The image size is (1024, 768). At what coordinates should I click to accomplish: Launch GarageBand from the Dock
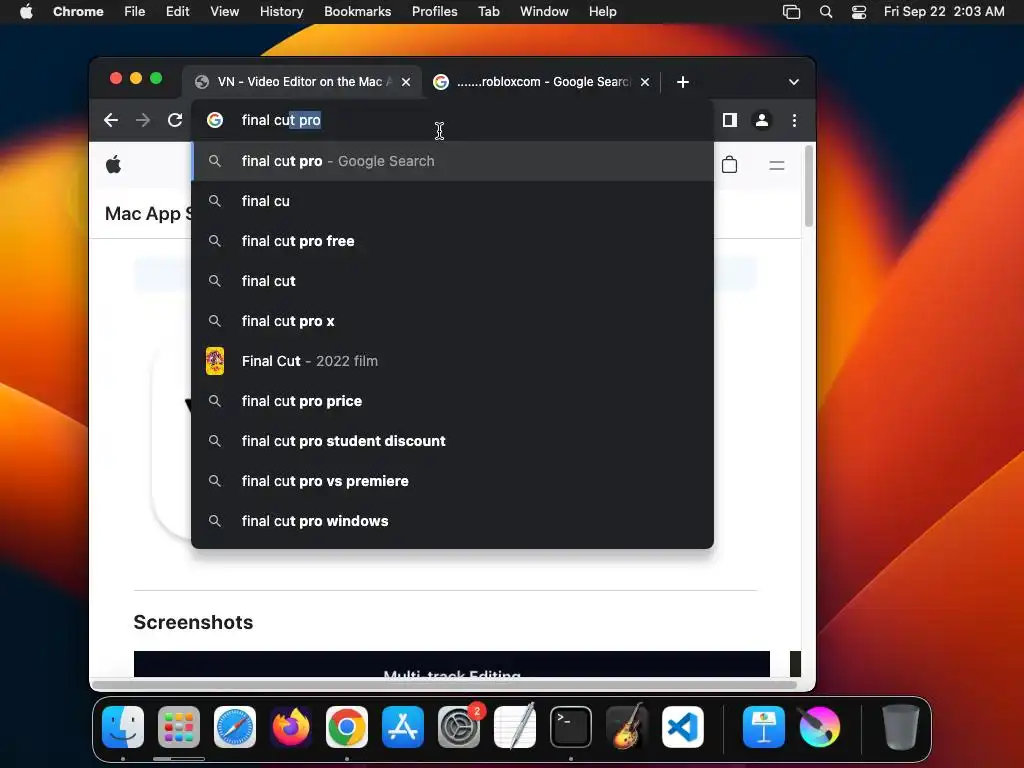pos(627,727)
